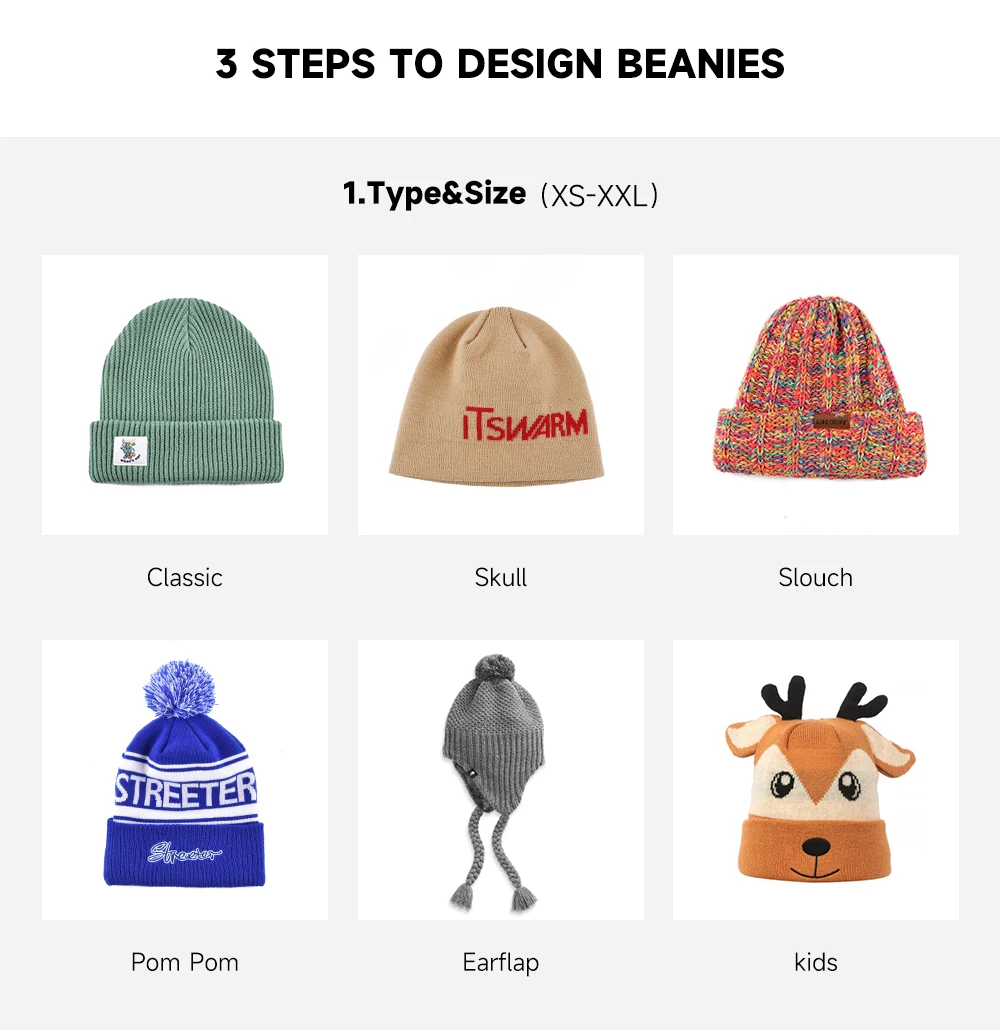Image resolution: width=1000 pixels, height=1030 pixels.
Task: Click the (XS-XXL) size range text
Action: [599, 196]
